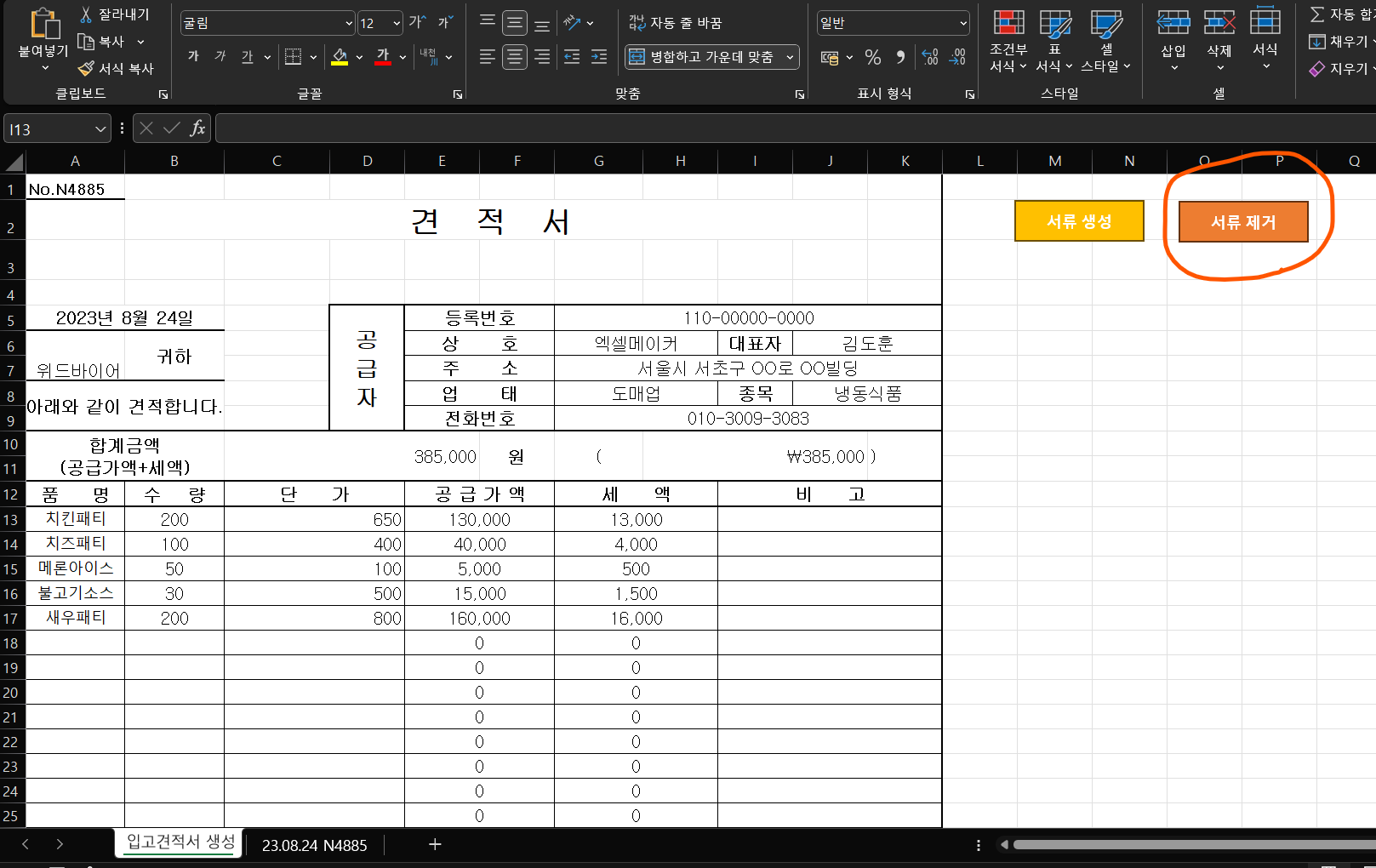This screenshot has height=868, width=1376.
Task: Open font name dropdown 굴림
Action: tap(349, 23)
